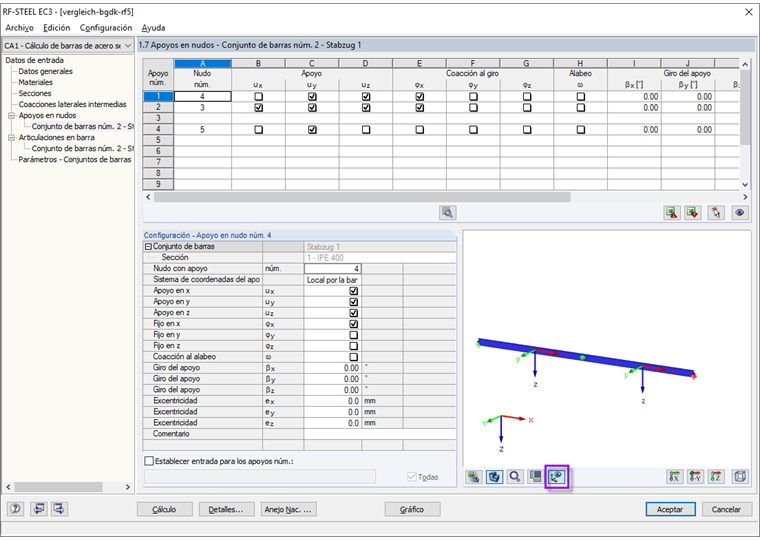This screenshot has height=541, width=760.
Task: Show view in Z direction
Action: (x=716, y=477)
